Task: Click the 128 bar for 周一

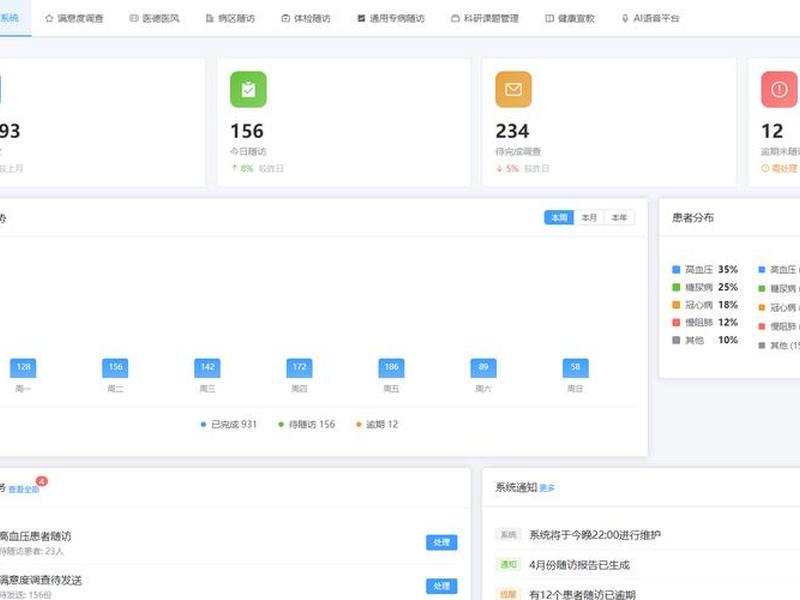Action: tap(23, 367)
